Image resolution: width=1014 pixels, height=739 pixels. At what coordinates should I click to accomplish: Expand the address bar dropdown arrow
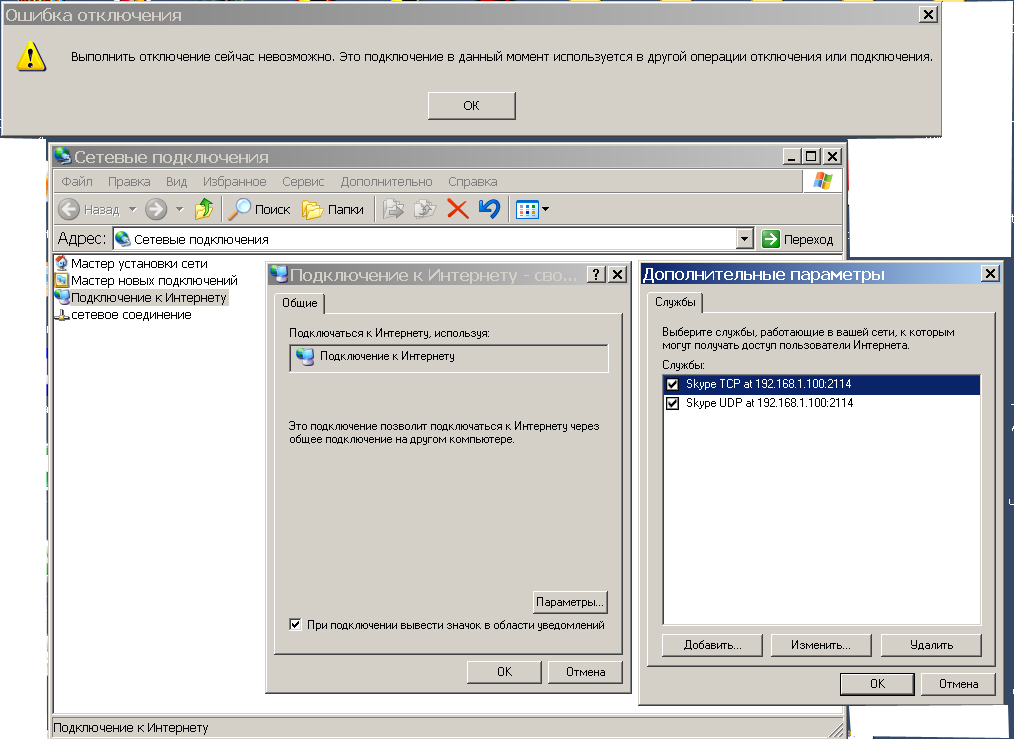[744, 239]
